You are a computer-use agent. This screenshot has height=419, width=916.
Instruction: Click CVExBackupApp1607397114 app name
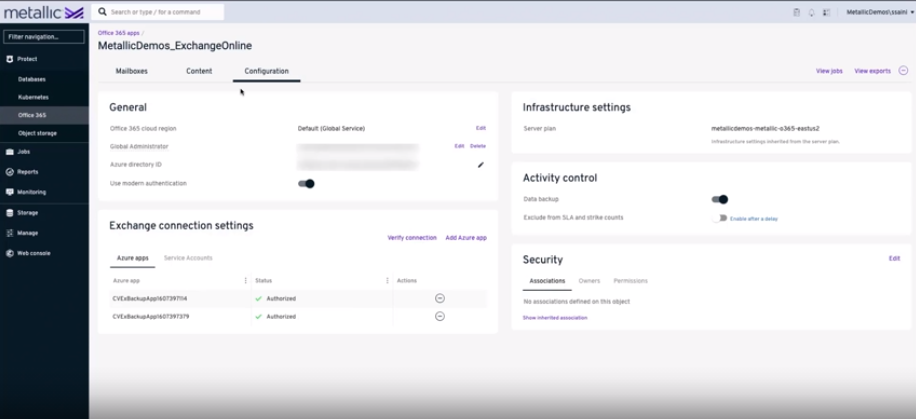[150, 299]
